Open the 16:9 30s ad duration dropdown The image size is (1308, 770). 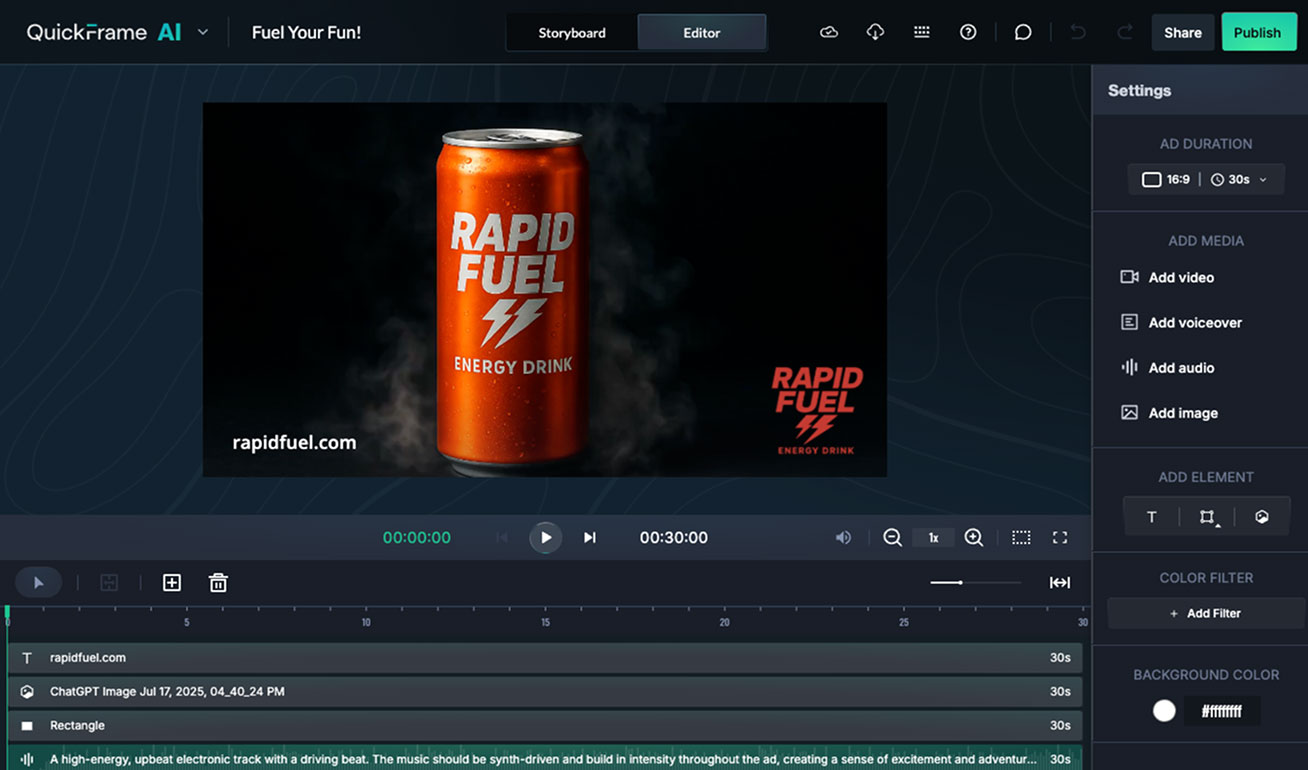tap(1206, 180)
